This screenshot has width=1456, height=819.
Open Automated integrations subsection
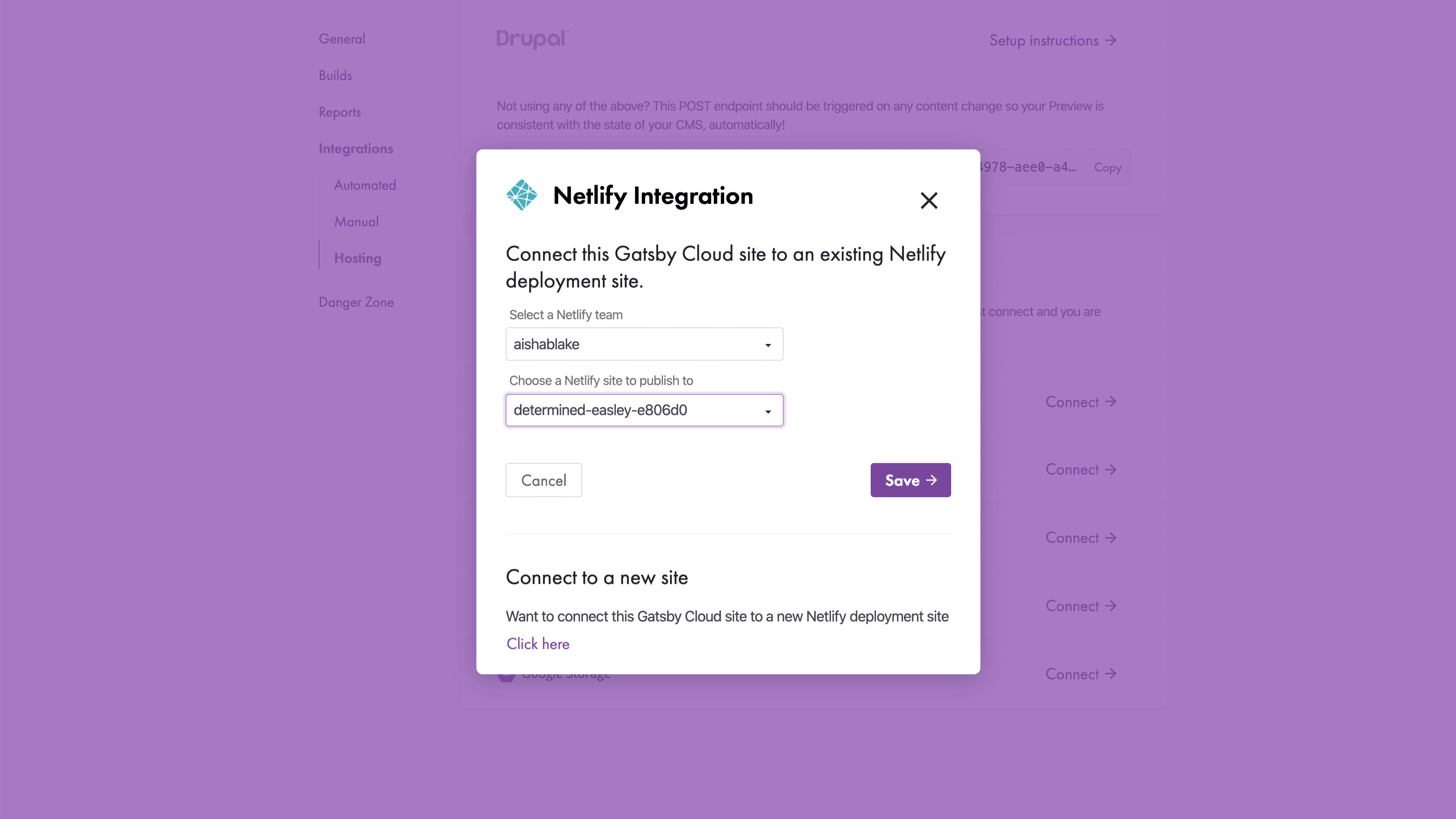coord(365,185)
